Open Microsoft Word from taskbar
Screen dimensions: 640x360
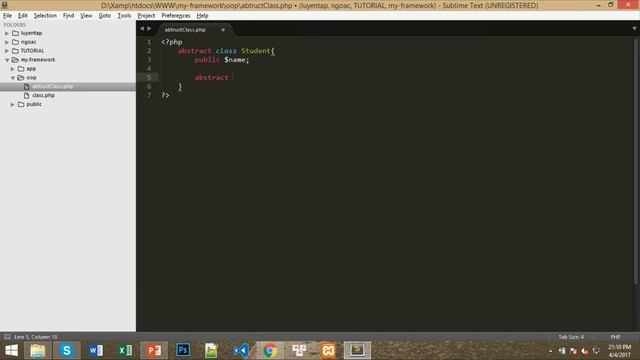(x=96, y=350)
